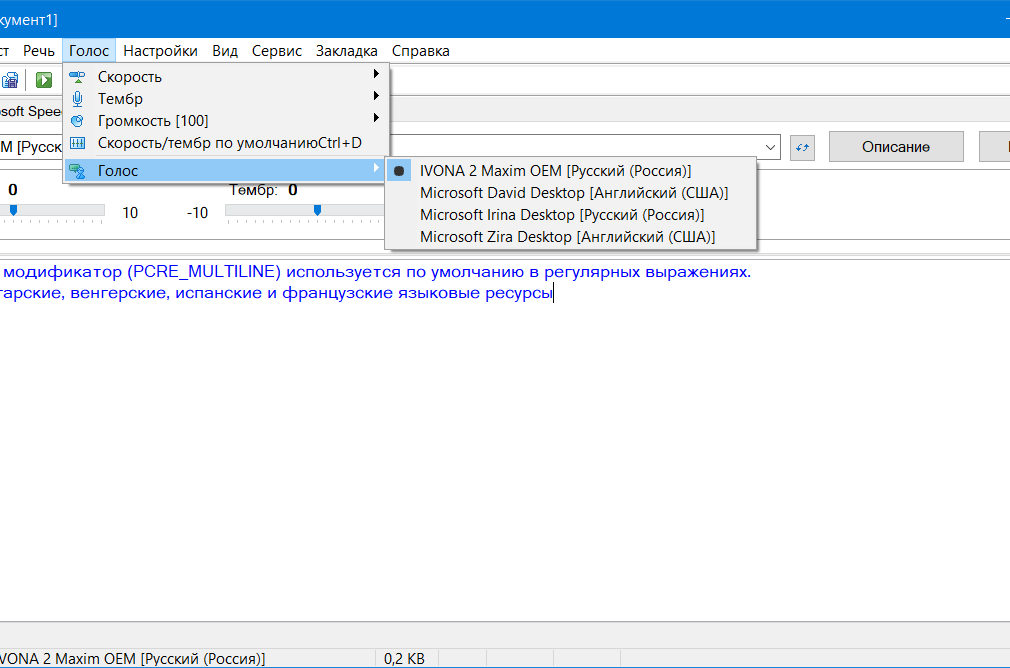
Task: Open the Речь menu
Action: [x=39, y=51]
